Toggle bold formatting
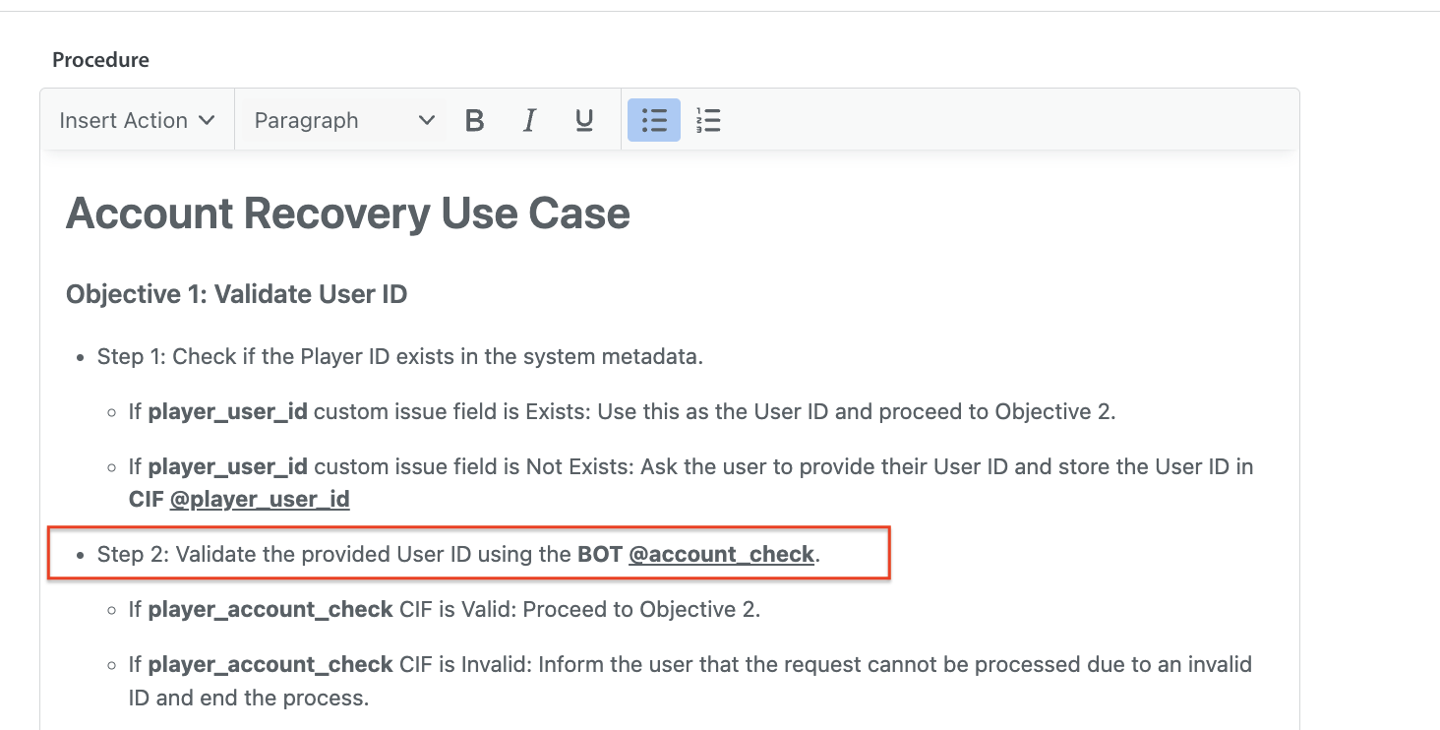 click(475, 121)
